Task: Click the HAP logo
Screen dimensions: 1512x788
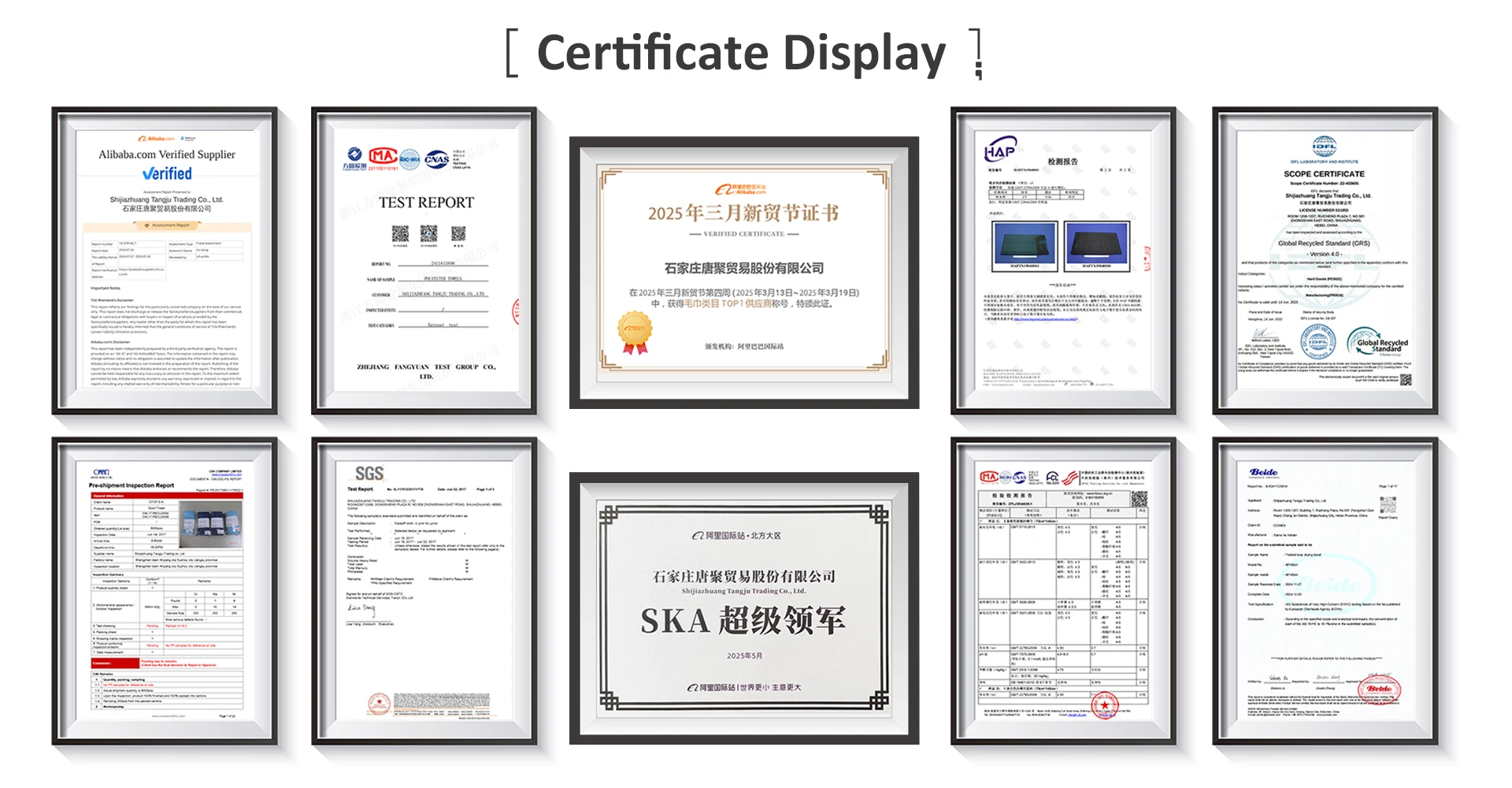Action: [1000, 148]
